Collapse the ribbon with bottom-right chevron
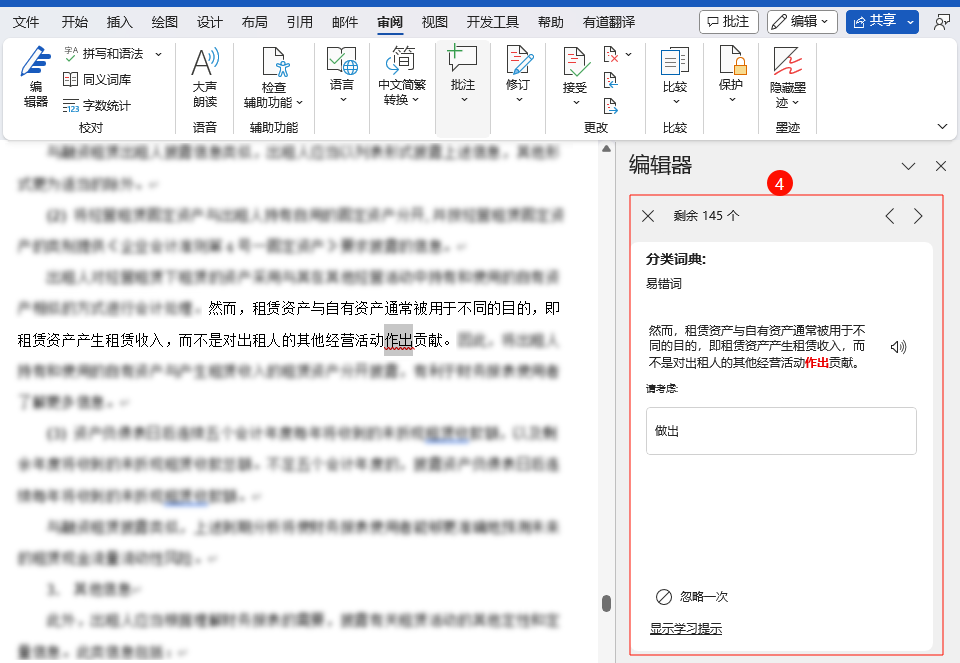This screenshot has width=960, height=663. pos(941,126)
